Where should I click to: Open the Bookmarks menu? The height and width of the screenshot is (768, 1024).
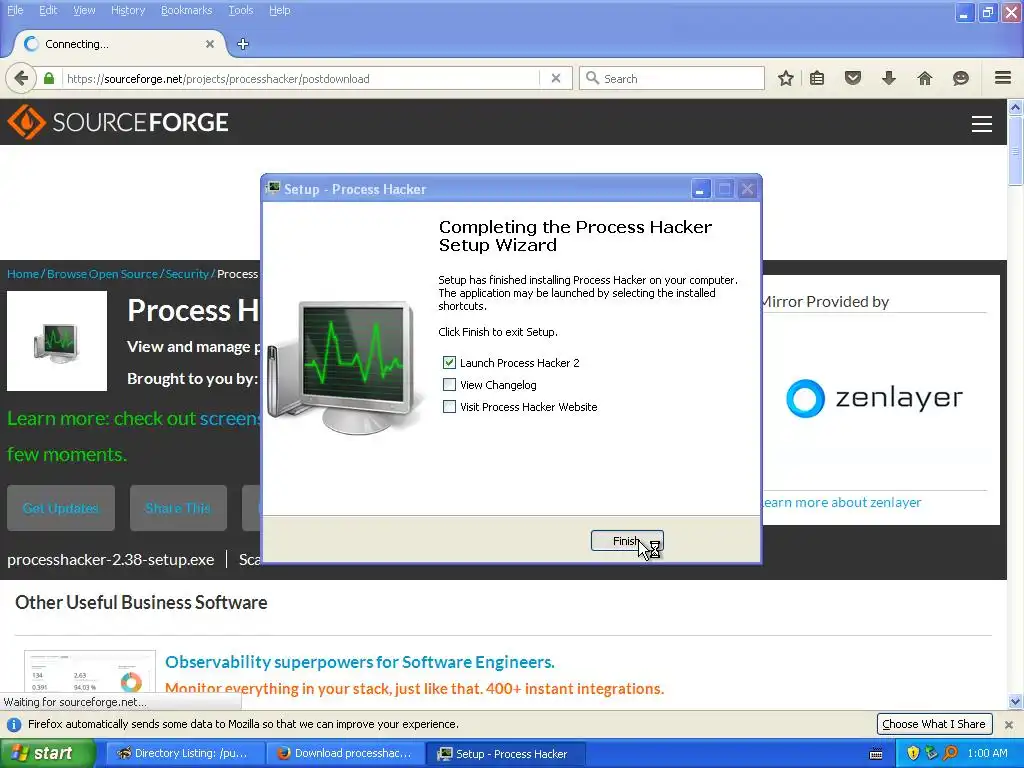186,10
